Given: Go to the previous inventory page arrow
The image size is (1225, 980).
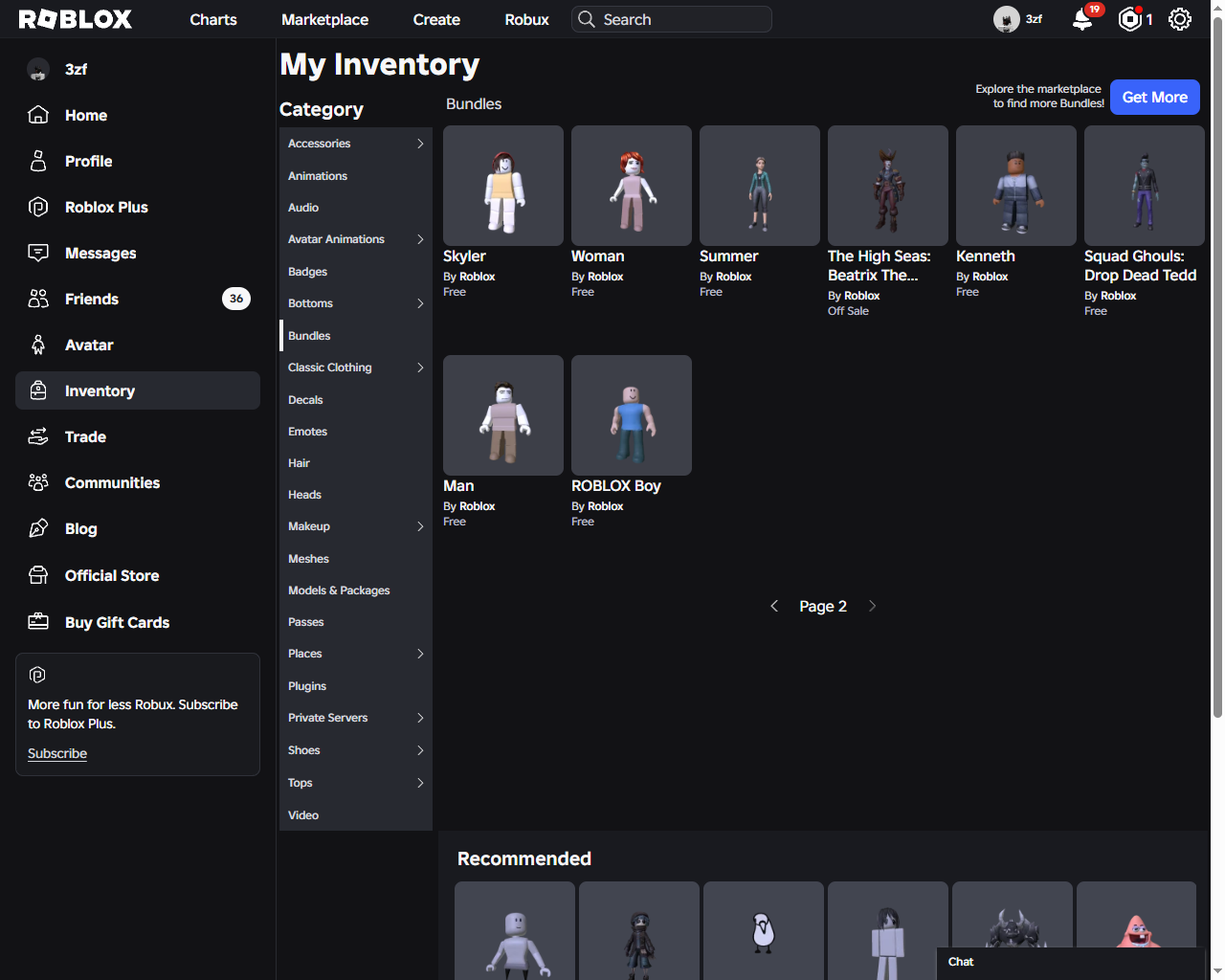Looking at the screenshot, I should pyautogui.click(x=774, y=606).
